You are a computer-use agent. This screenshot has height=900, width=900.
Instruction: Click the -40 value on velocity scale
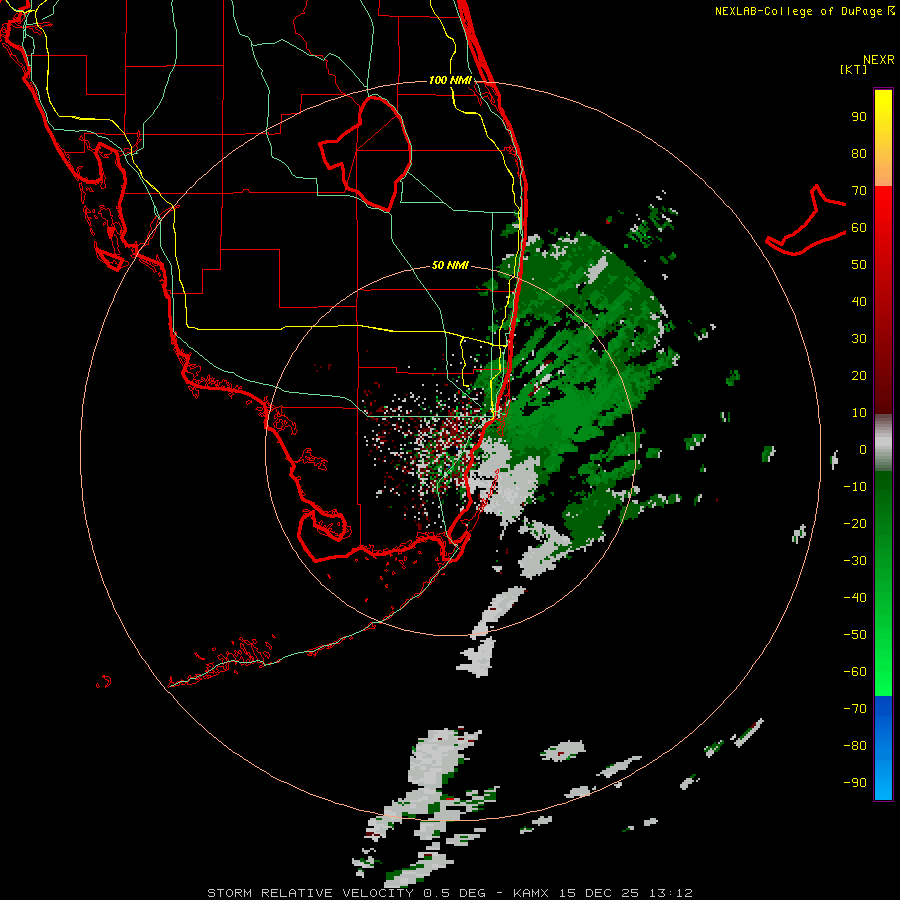tap(855, 598)
